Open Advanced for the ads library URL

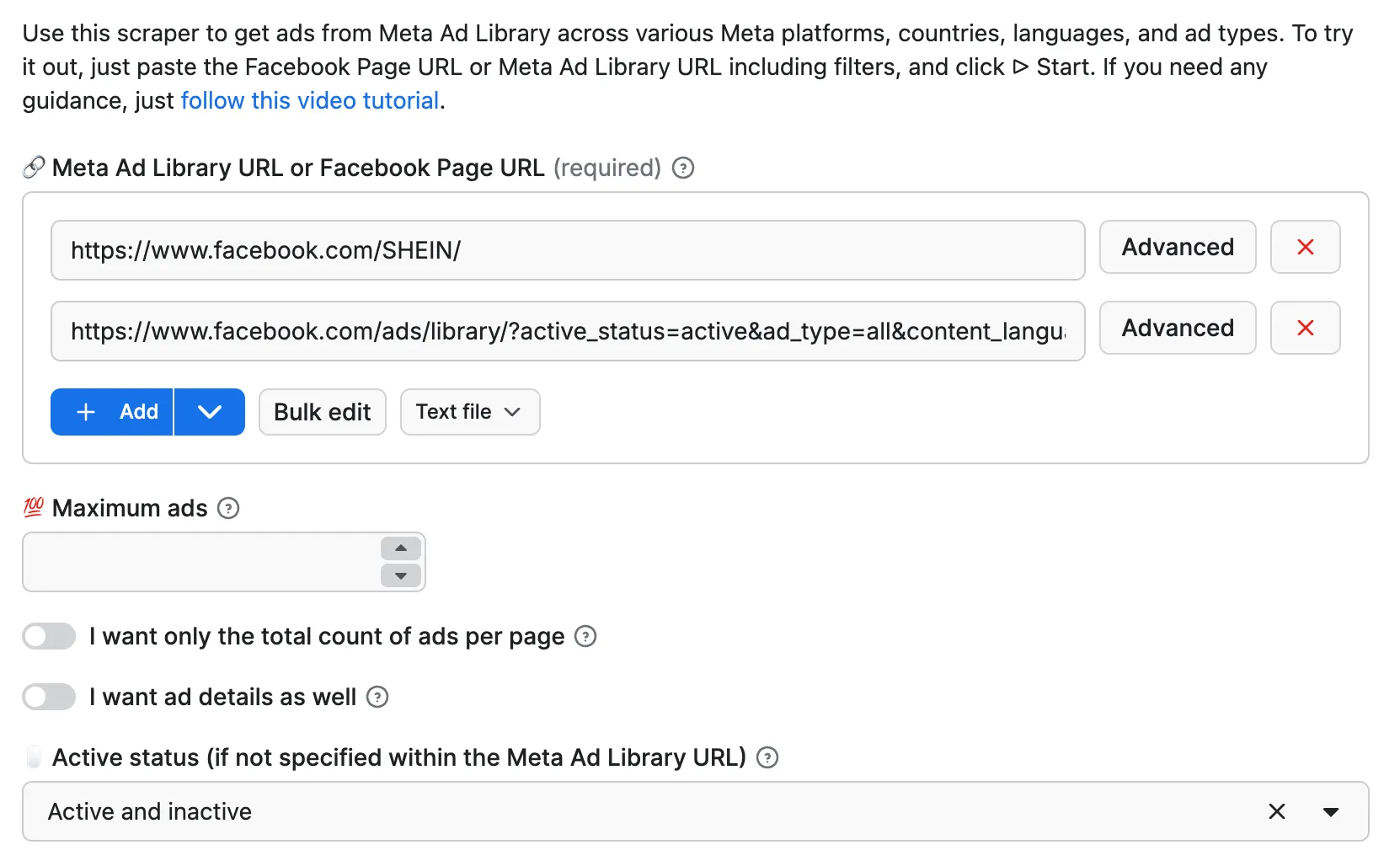coord(1177,329)
